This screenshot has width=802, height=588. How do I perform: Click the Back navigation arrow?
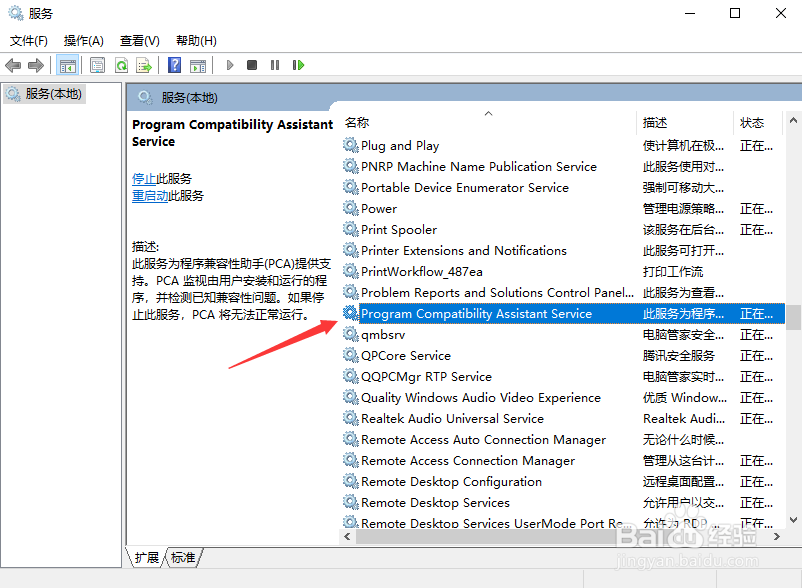click(13, 65)
